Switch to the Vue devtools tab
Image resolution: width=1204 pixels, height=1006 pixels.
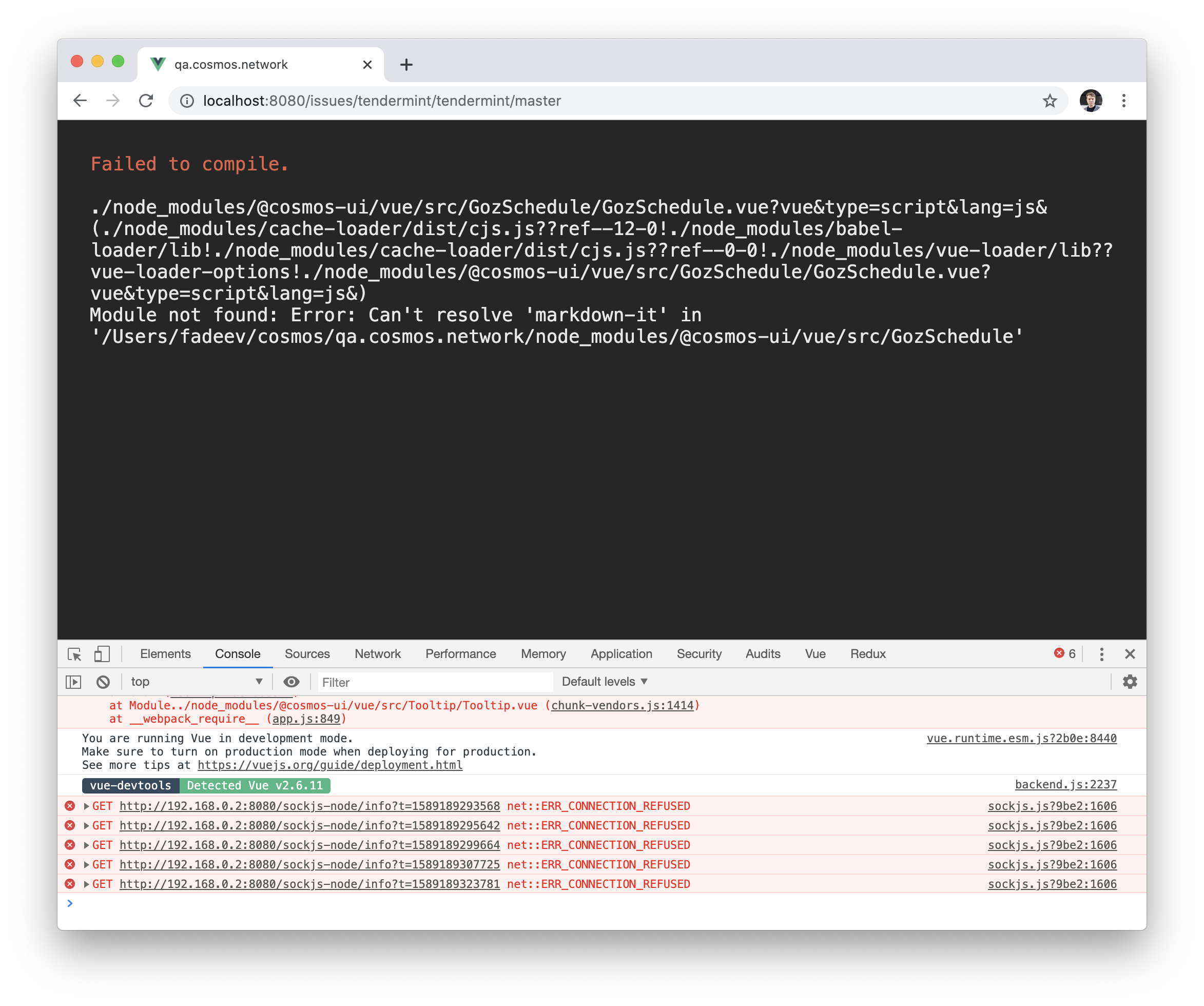pyautogui.click(x=814, y=654)
